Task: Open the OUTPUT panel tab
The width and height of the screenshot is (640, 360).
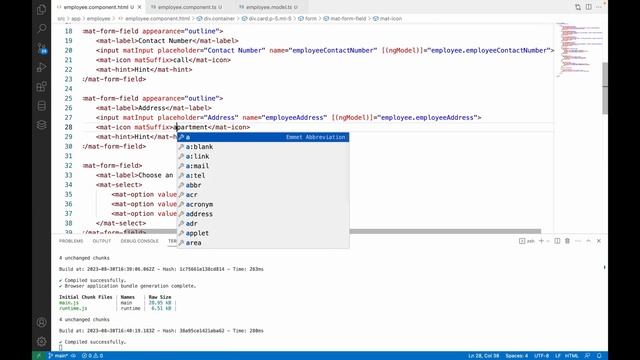Action: coord(102,241)
